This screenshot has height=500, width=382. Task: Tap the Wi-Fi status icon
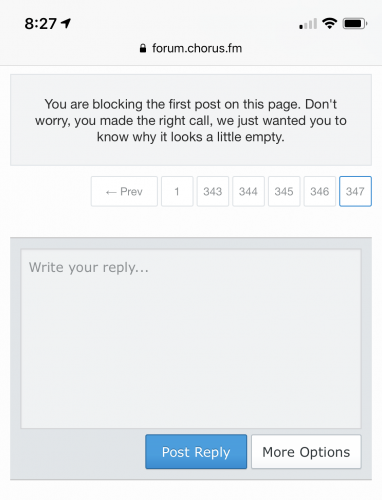[329, 24]
